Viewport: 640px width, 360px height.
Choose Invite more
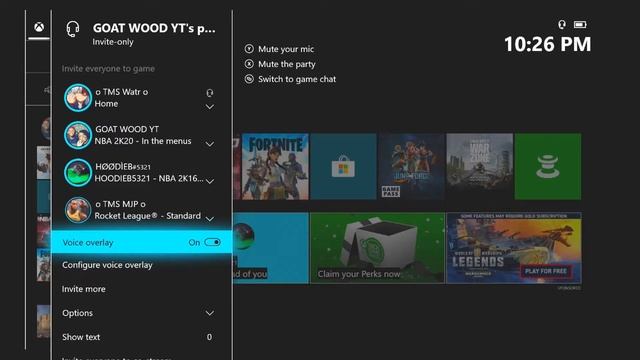click(84, 289)
